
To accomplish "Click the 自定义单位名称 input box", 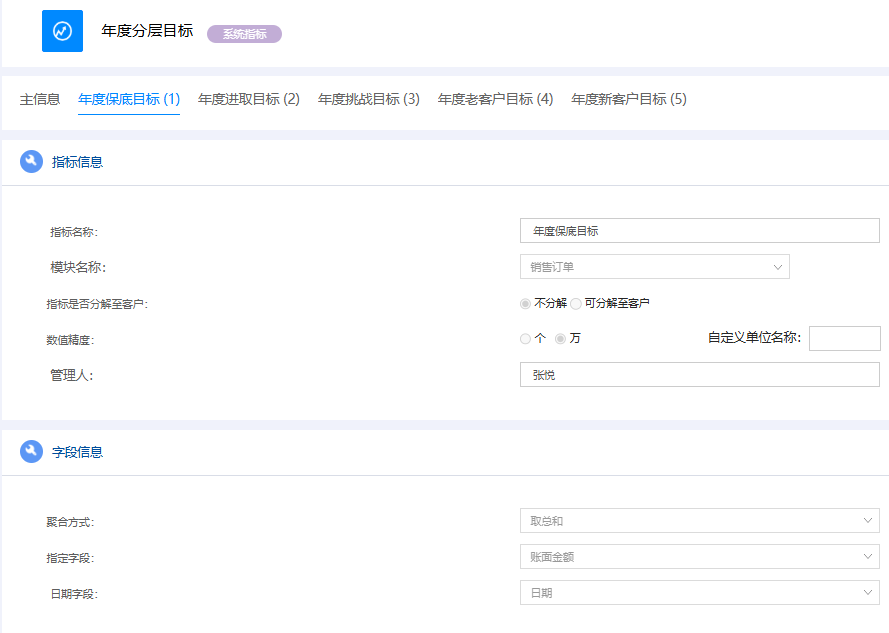I will pos(845,339).
